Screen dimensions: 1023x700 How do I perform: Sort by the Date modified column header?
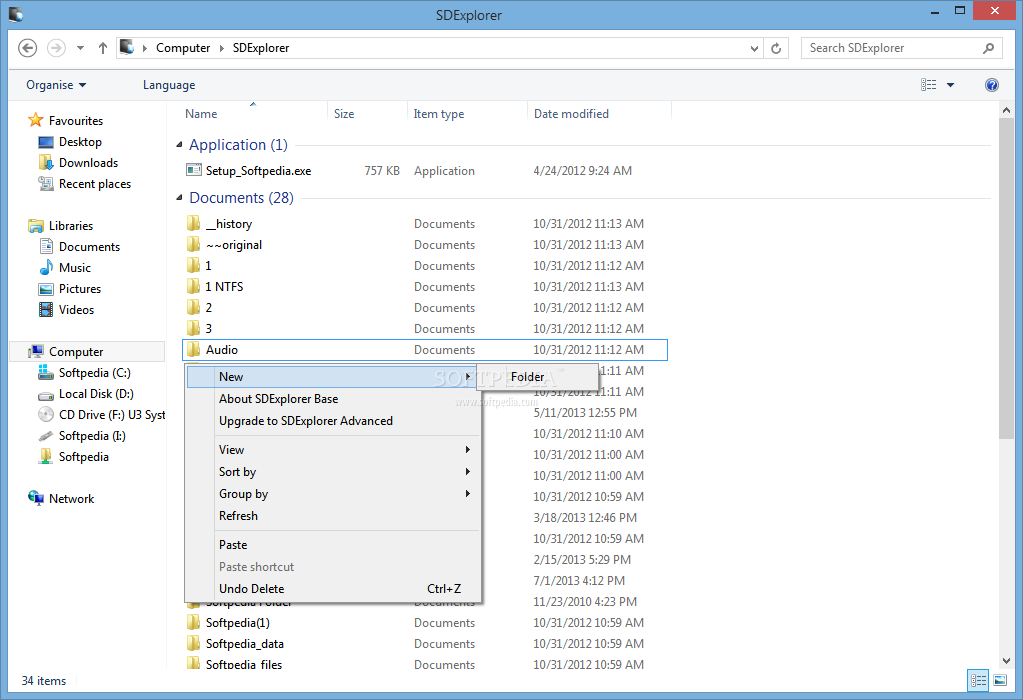(x=571, y=114)
